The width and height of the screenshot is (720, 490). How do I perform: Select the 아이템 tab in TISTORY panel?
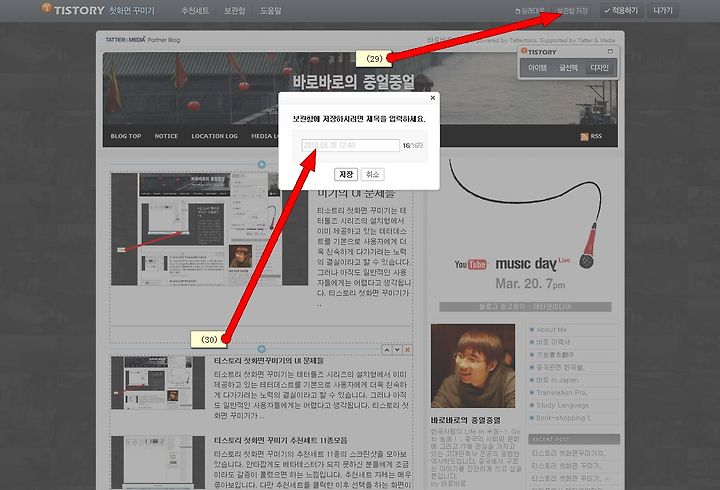pos(537,68)
